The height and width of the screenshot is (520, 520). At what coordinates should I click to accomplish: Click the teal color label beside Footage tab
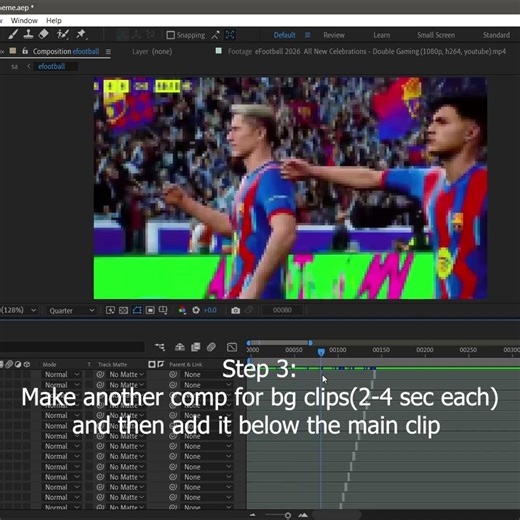(x=219, y=51)
